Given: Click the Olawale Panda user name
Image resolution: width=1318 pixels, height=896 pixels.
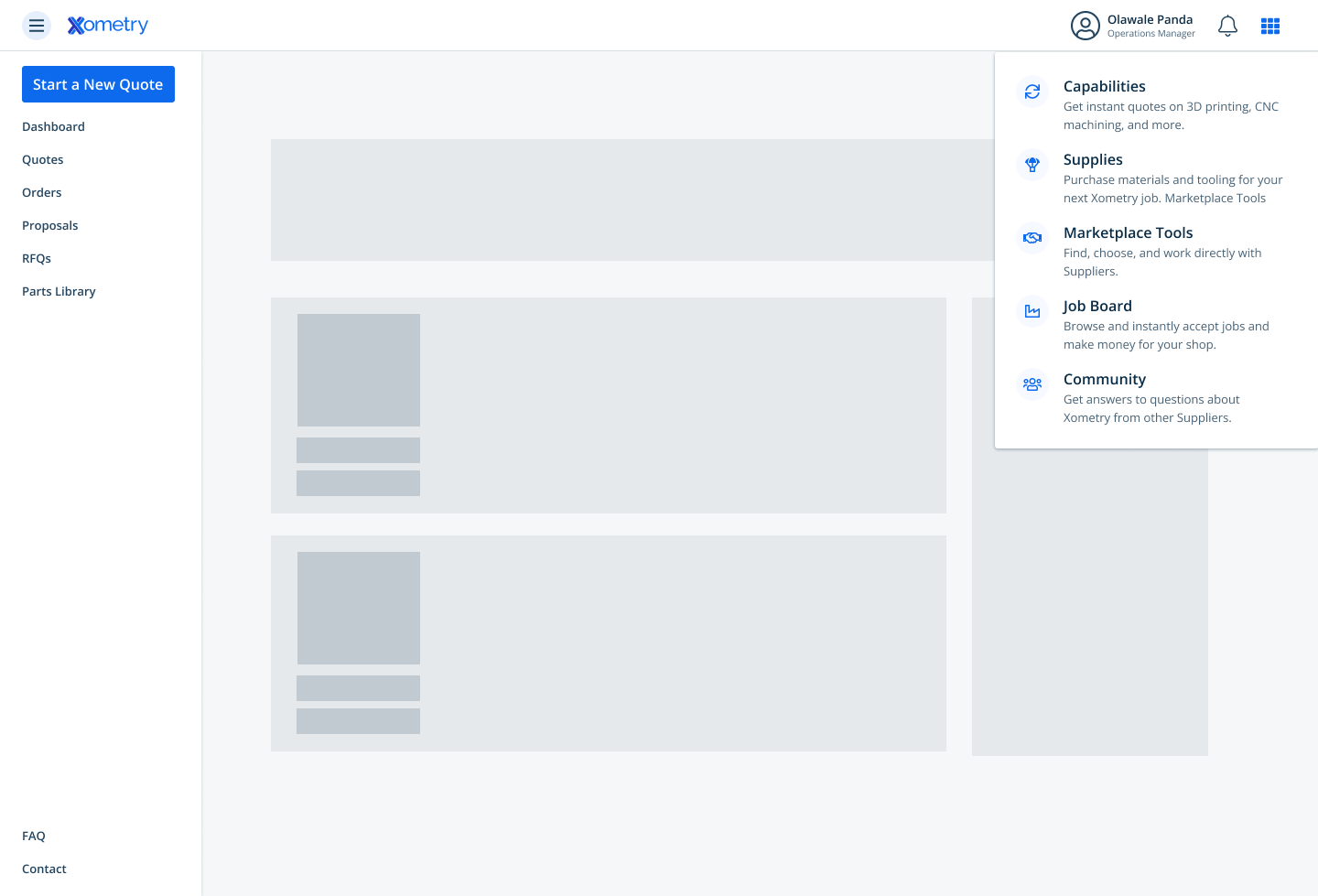Looking at the screenshot, I should 1150,19.
